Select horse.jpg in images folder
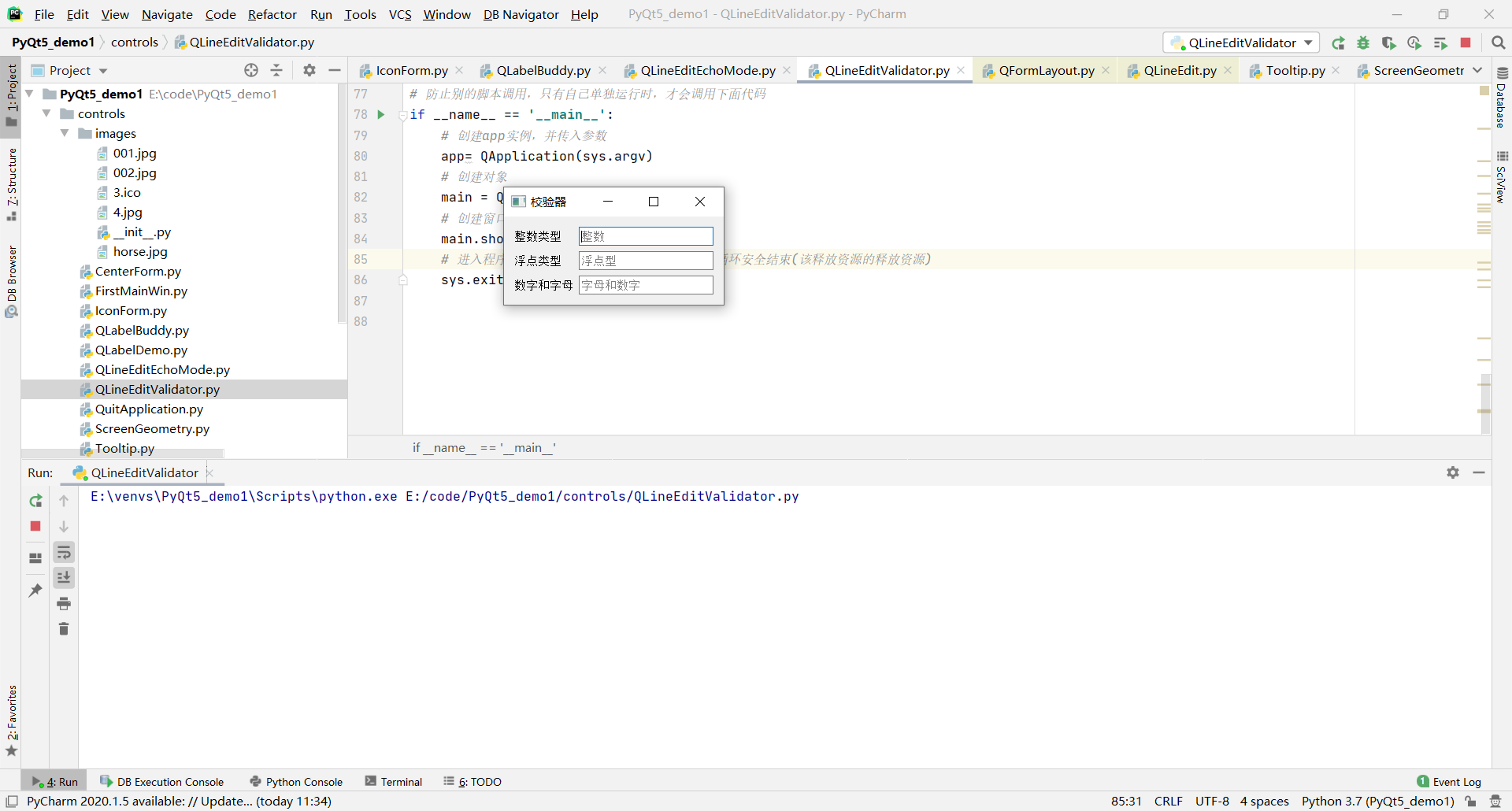The height and width of the screenshot is (811, 1512). pyautogui.click(x=140, y=251)
